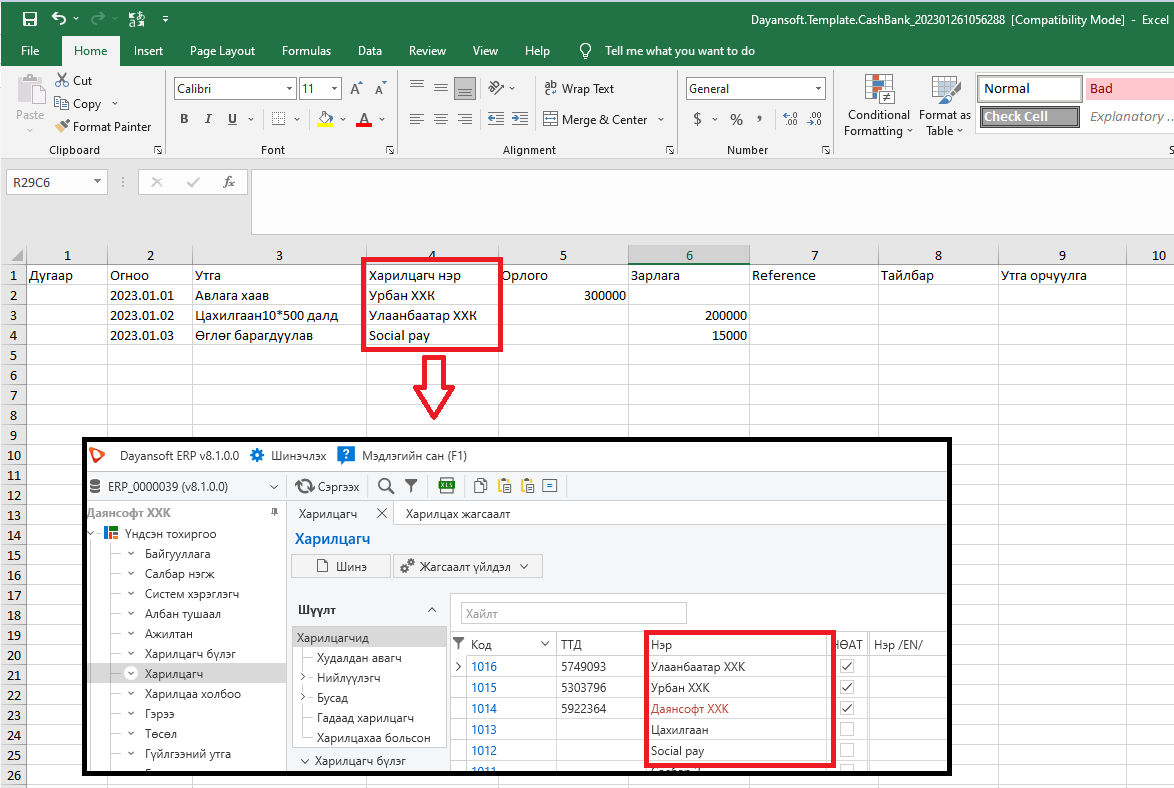This screenshot has width=1174, height=788.
Task: Switch to the Page Layout tab
Action: coord(222,51)
